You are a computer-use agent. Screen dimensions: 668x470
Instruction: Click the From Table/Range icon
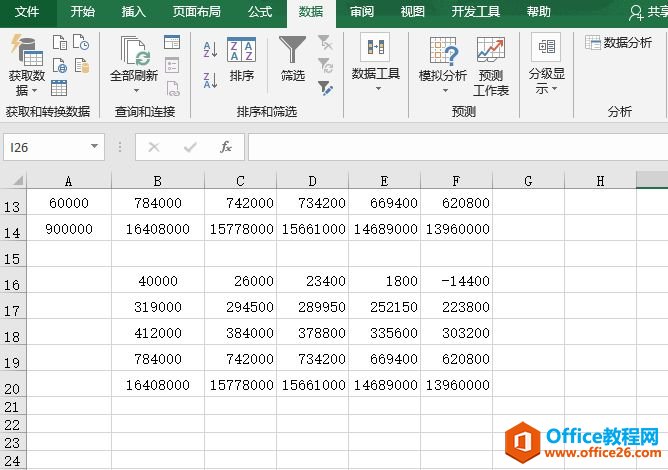pyautogui.click(x=59, y=88)
